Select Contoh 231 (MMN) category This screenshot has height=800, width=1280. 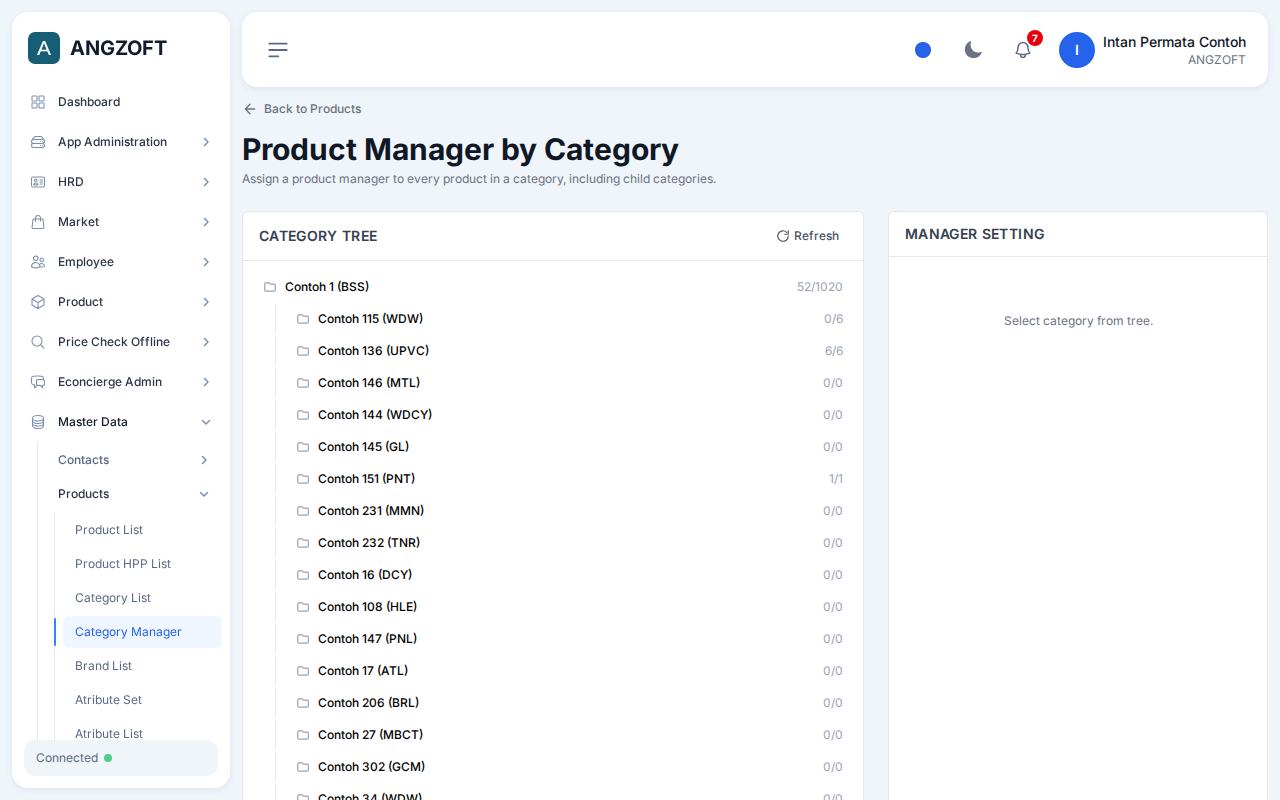569,511
